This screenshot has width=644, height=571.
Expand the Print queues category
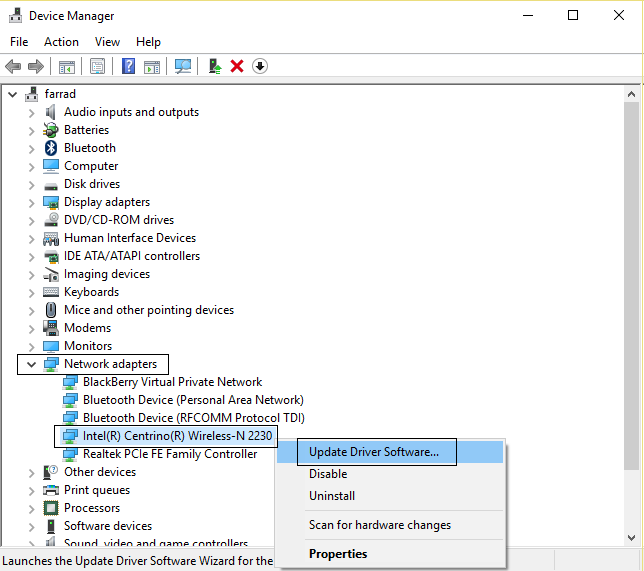pos(31,490)
